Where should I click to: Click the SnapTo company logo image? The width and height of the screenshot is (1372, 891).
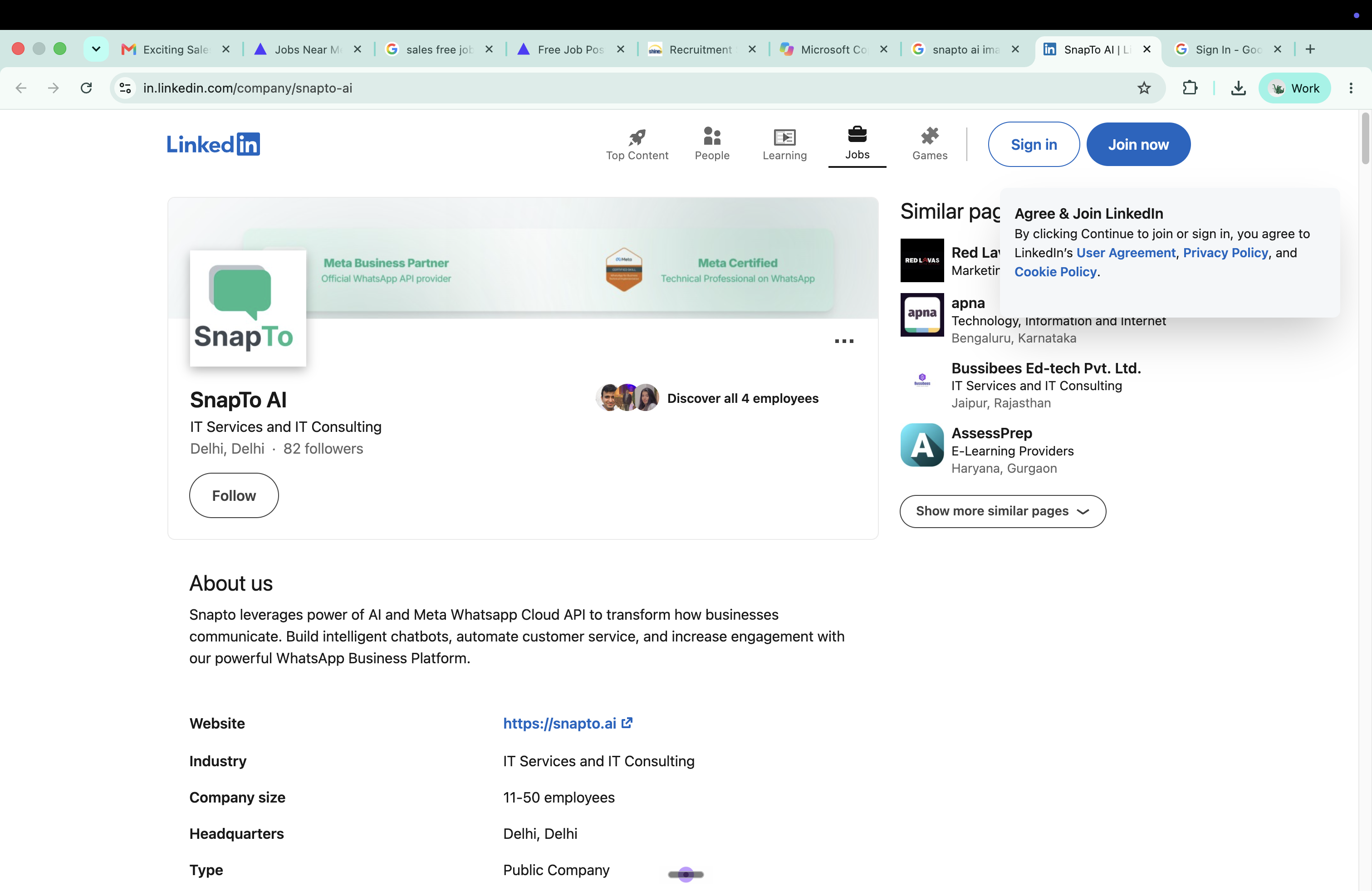[248, 308]
